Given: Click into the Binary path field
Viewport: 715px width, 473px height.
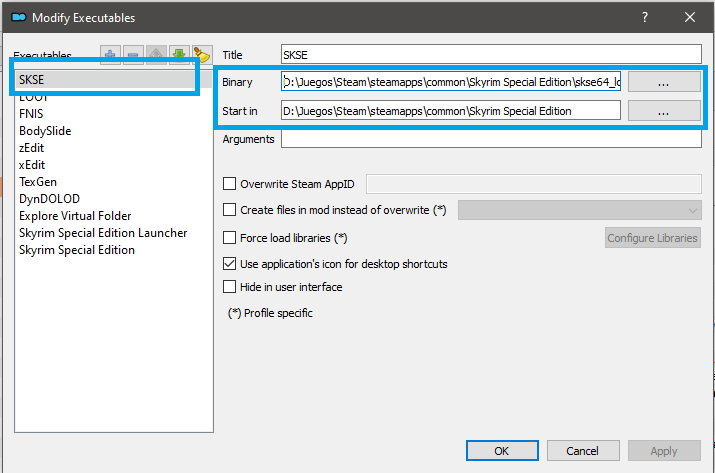Looking at the screenshot, I should tap(451, 82).
